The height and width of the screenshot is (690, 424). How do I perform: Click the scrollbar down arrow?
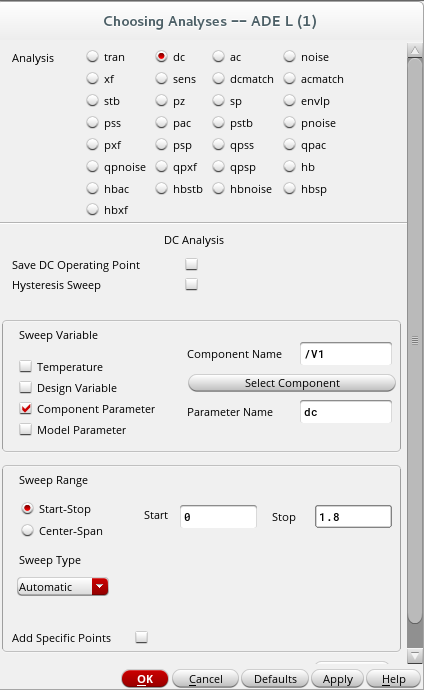(x=414, y=657)
